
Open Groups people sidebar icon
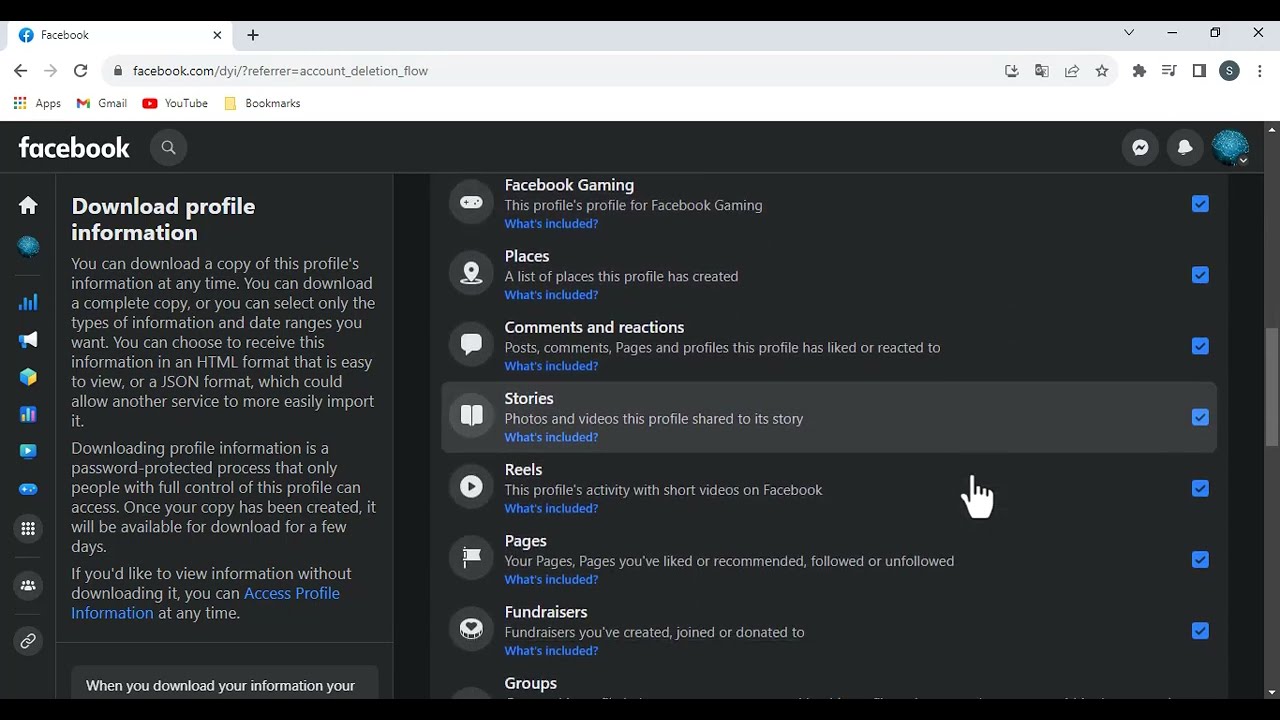point(28,586)
